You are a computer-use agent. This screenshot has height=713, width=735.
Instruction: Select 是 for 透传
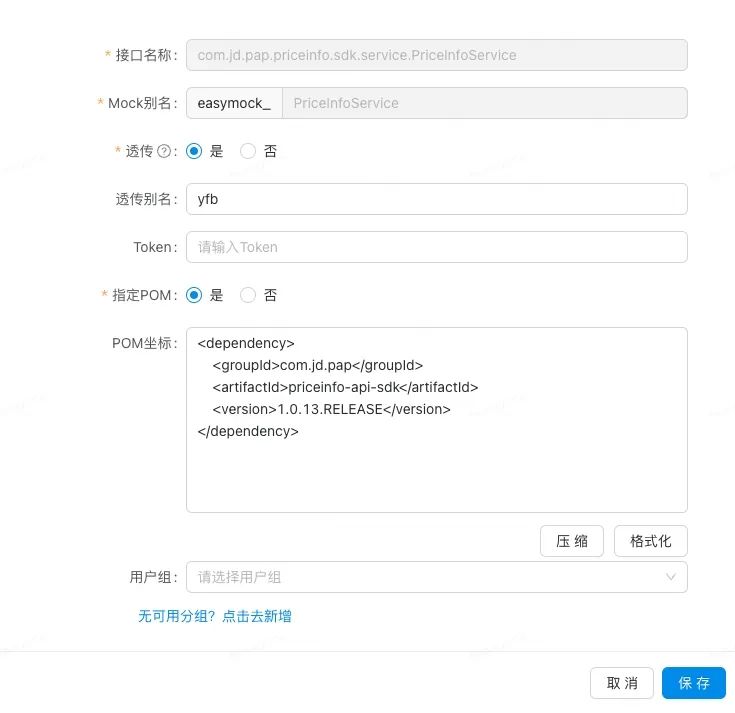click(x=194, y=151)
